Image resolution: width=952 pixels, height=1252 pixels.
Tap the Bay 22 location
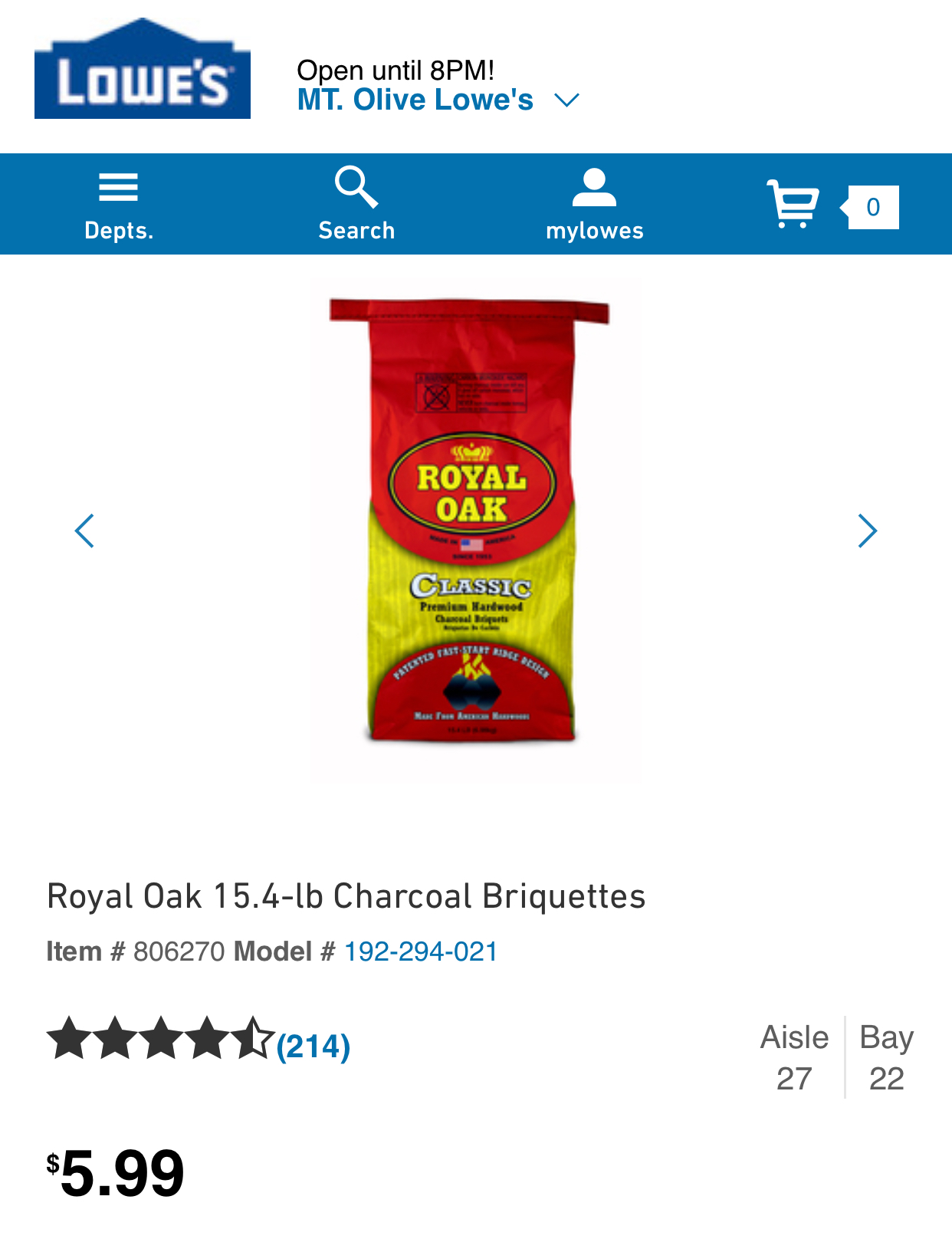pyautogui.click(x=887, y=1058)
